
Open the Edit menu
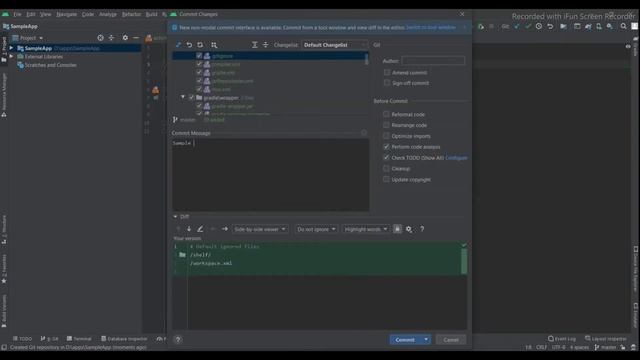tap(31, 14)
